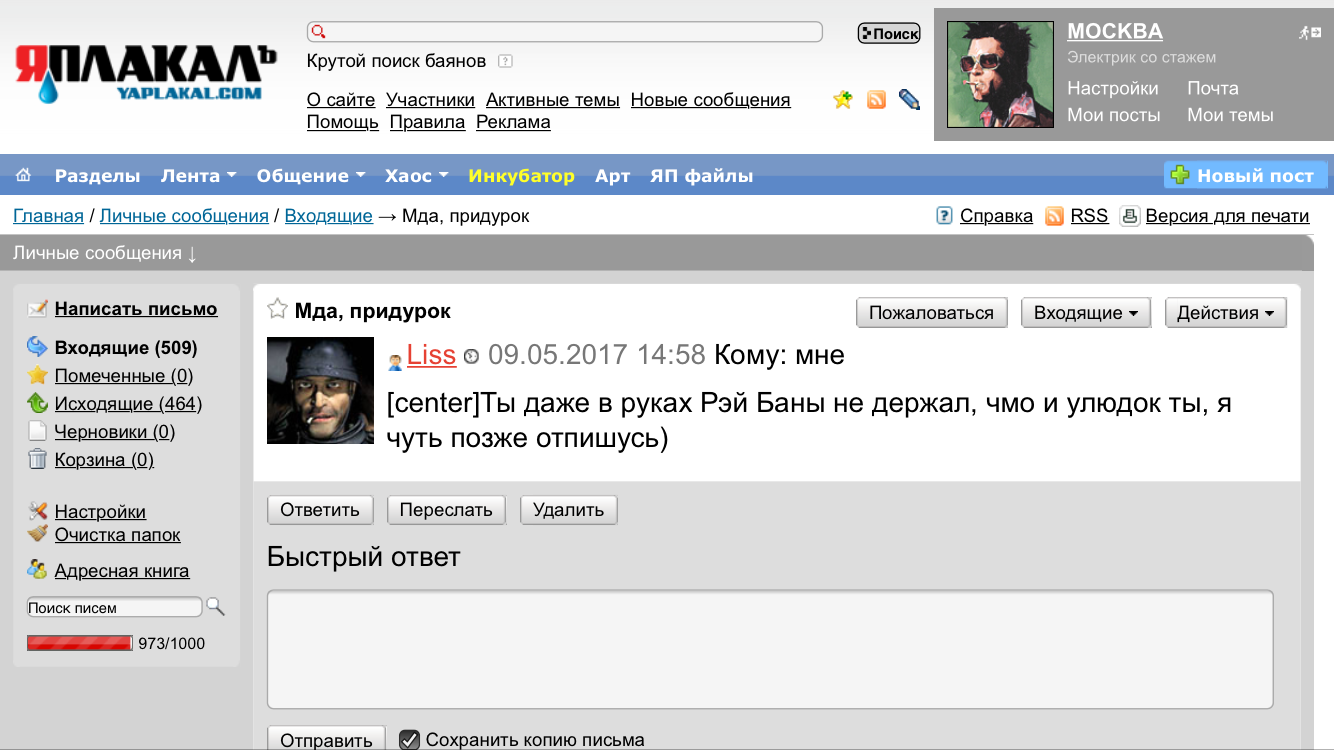Open the orange RSS feed icon in the header
The image size is (1334, 750).
(x=876, y=99)
